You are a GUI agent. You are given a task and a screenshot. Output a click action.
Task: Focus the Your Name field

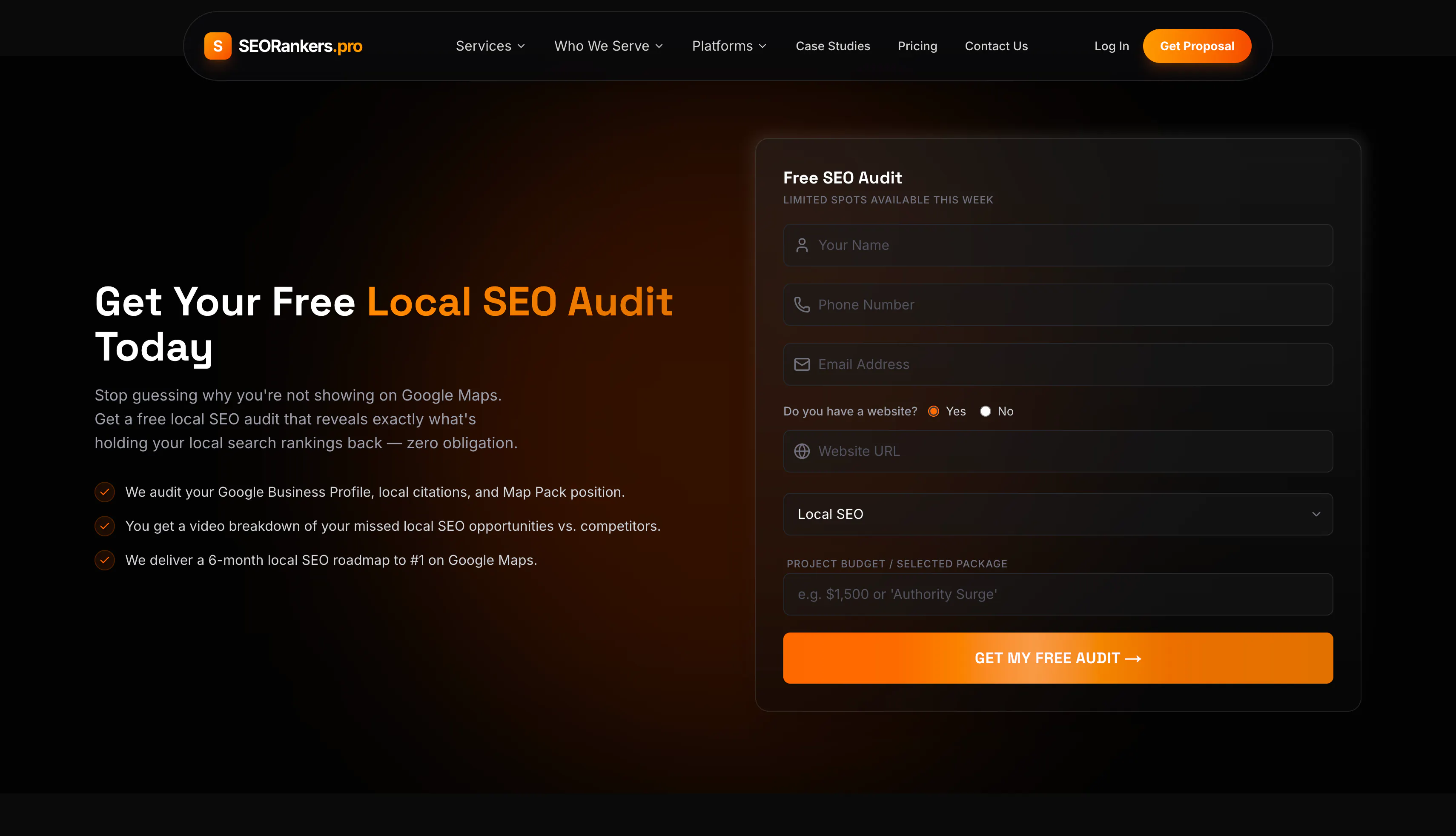click(x=1058, y=245)
